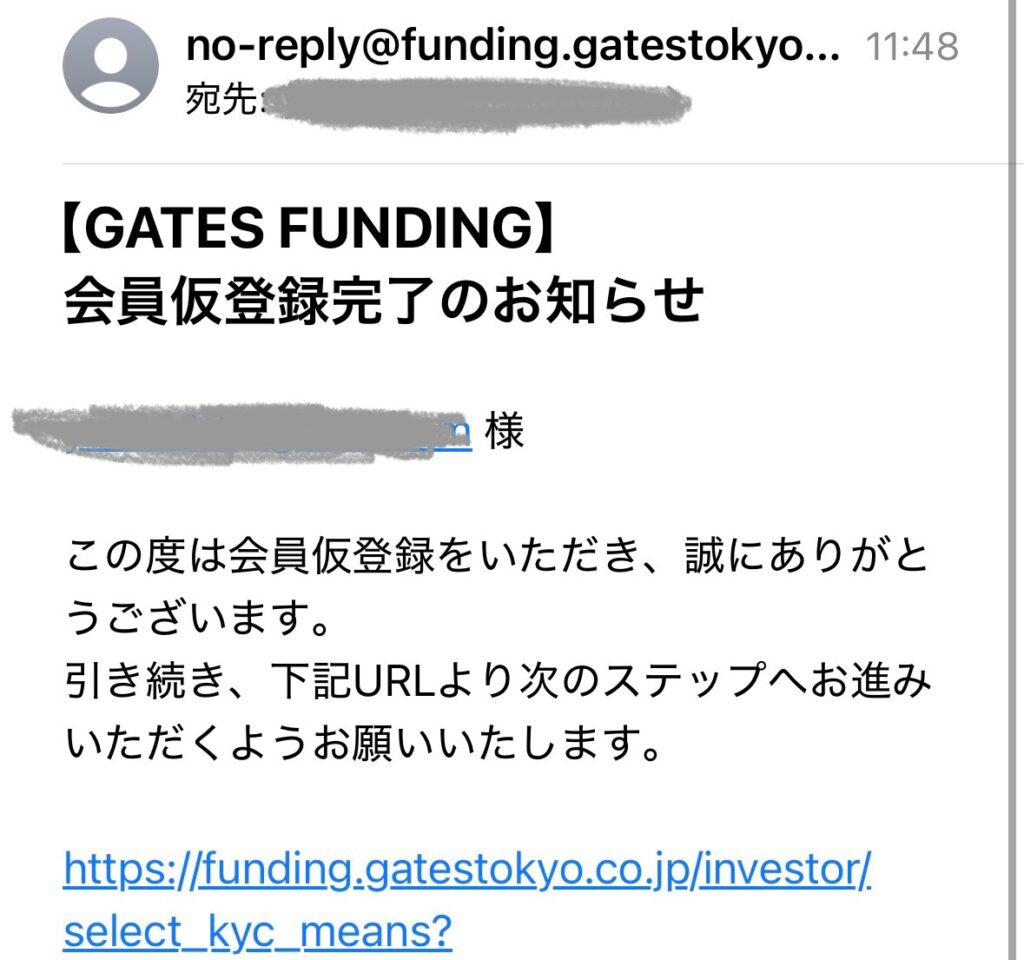
Task: Select the redacted recipient address in header
Action: [477, 104]
